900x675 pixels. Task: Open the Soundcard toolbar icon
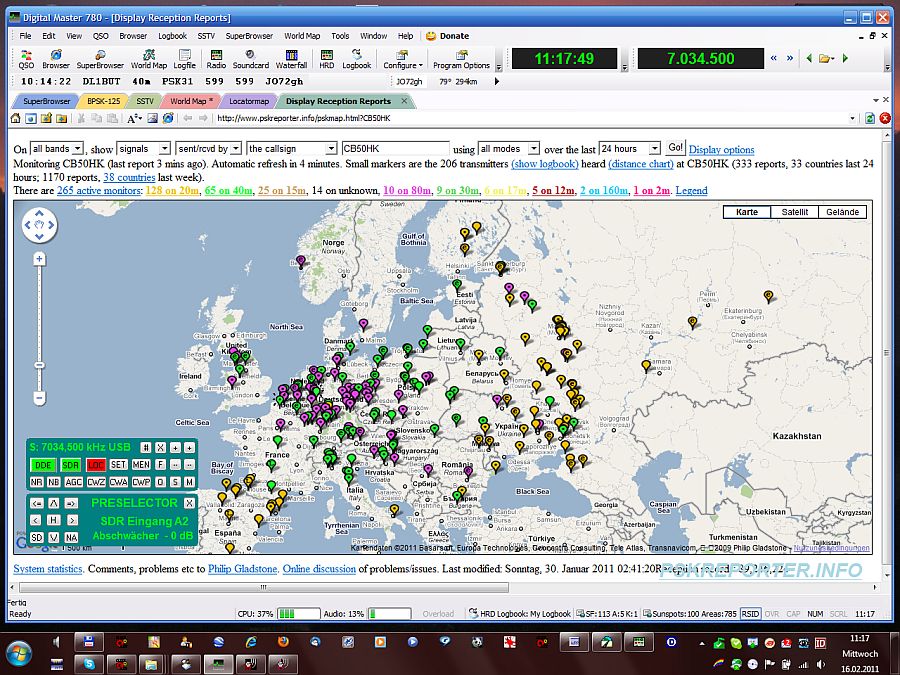251,58
